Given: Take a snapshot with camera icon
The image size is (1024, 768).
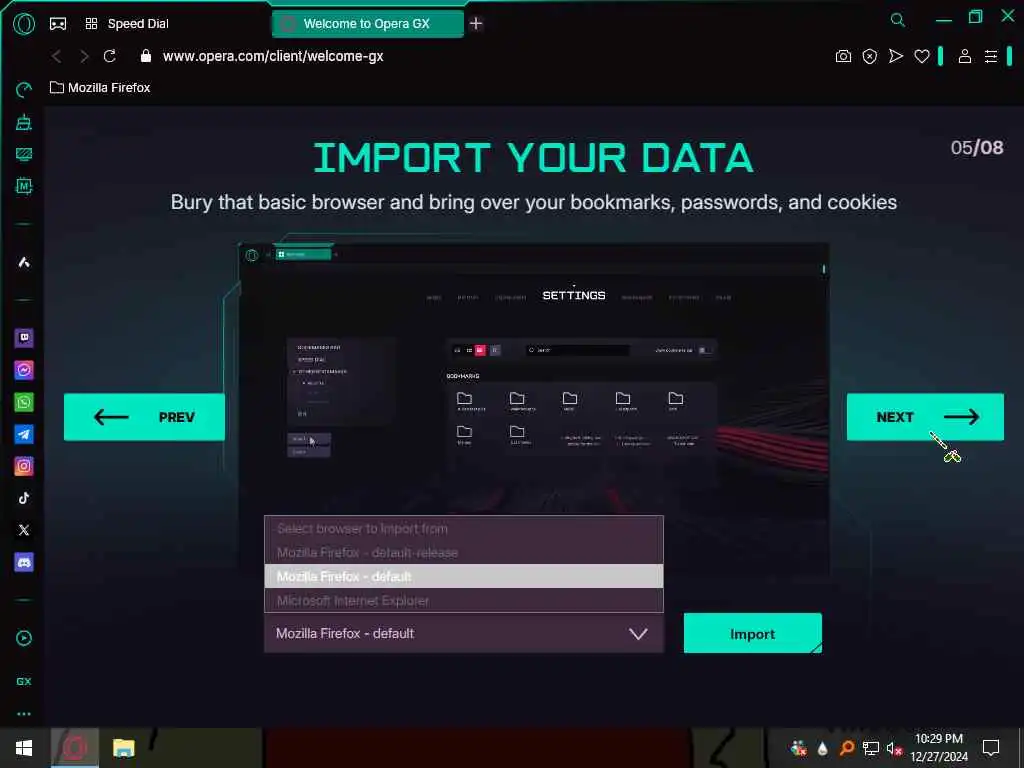Looking at the screenshot, I should 843,56.
